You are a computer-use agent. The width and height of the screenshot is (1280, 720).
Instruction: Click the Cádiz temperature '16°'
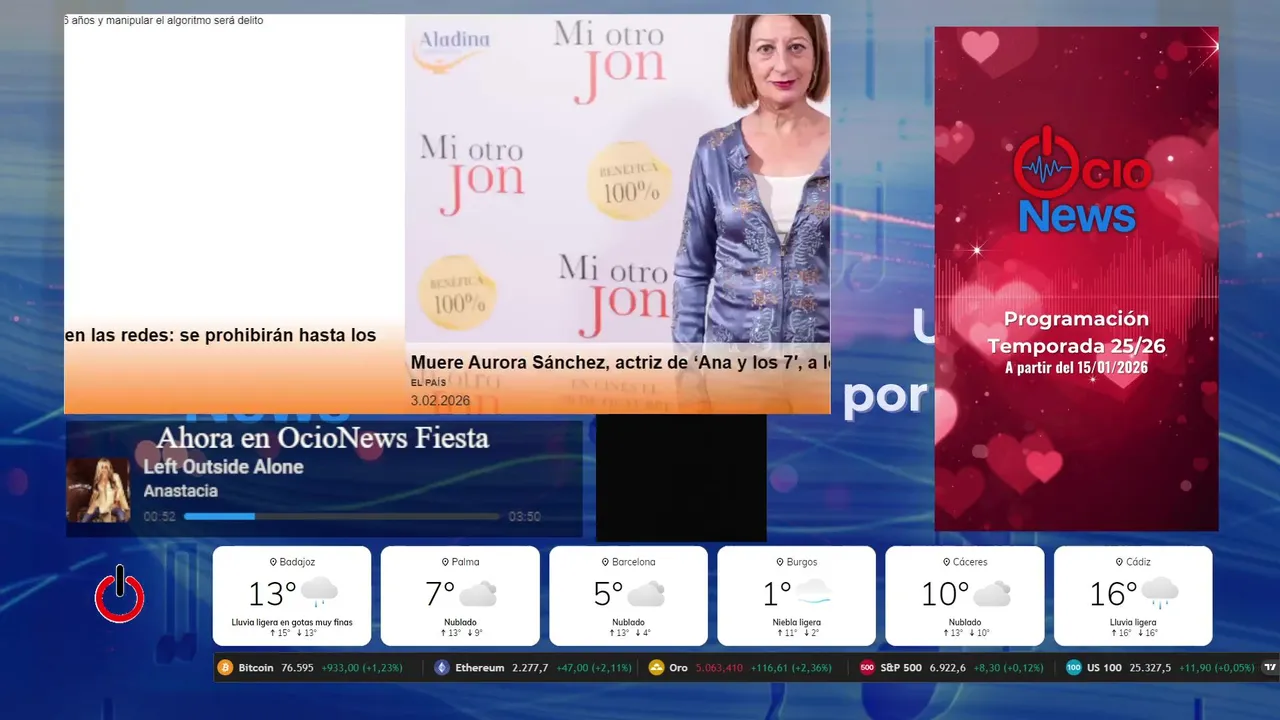(x=1113, y=594)
